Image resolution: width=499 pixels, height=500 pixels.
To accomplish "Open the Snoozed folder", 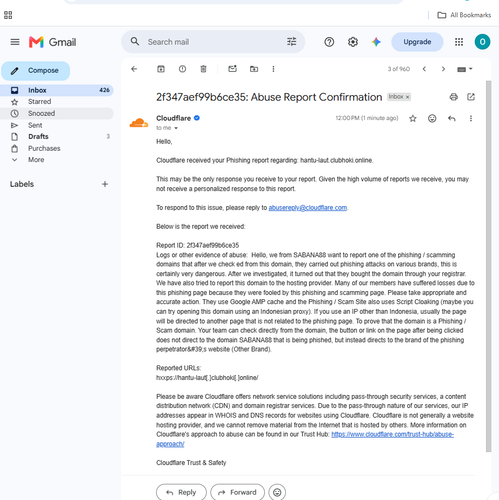I will point(57,113).
